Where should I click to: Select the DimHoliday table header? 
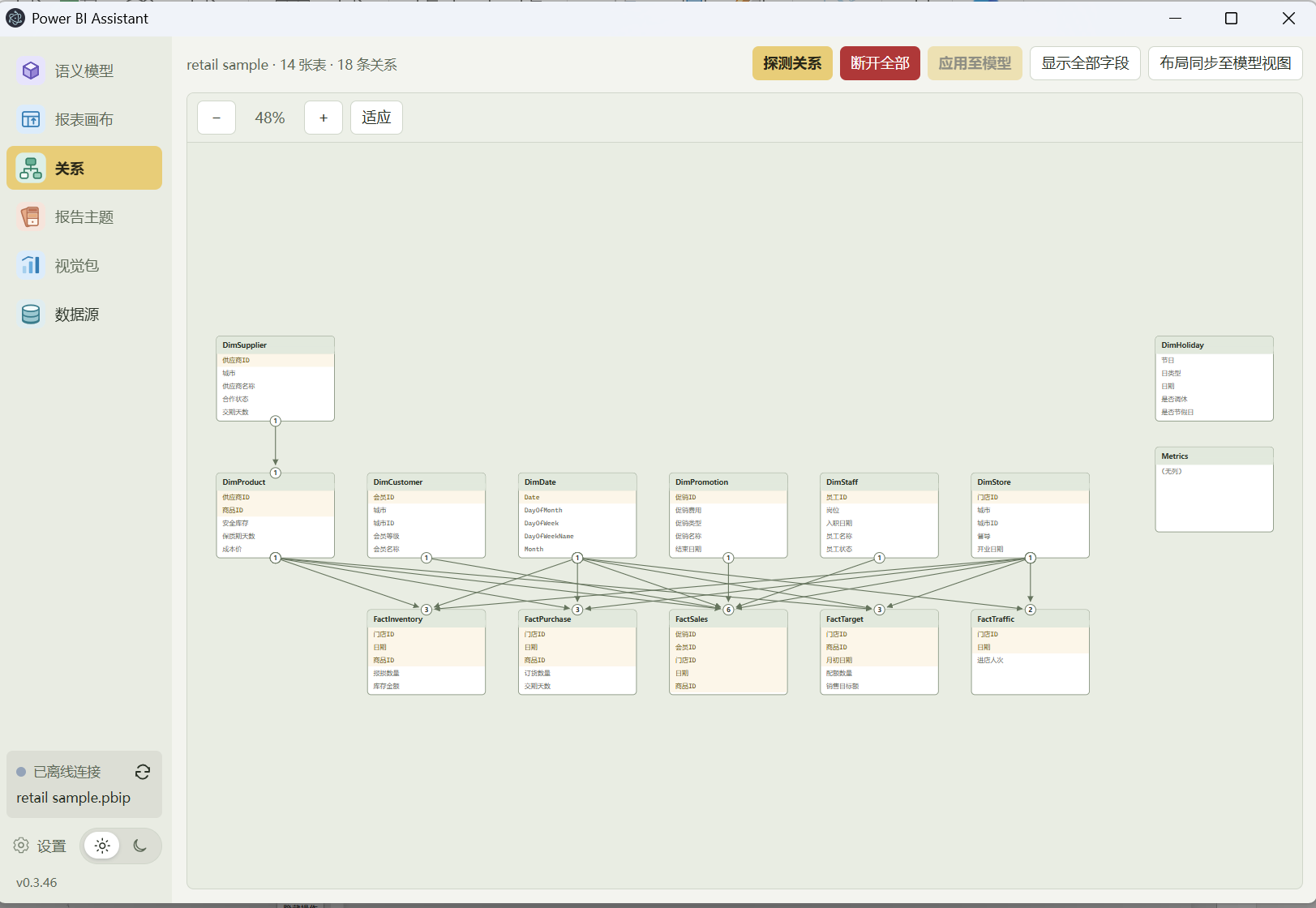tap(1214, 345)
